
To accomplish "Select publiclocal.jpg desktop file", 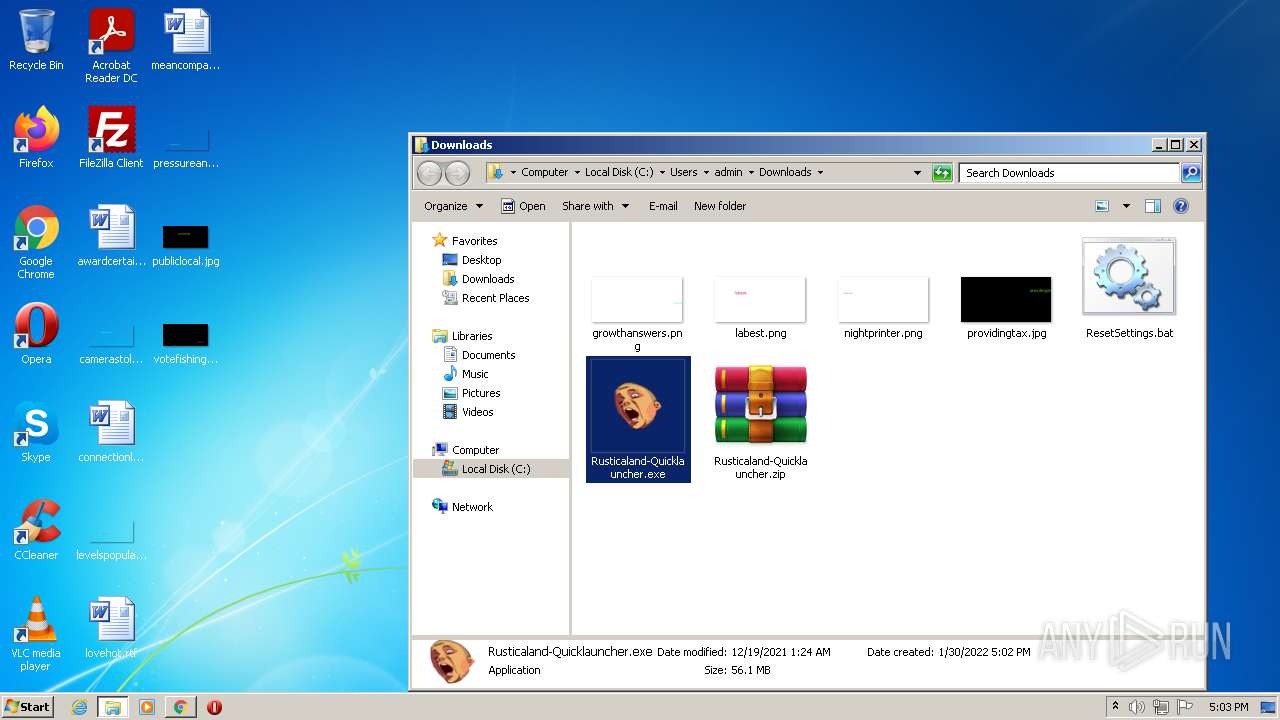I will 186,246.
